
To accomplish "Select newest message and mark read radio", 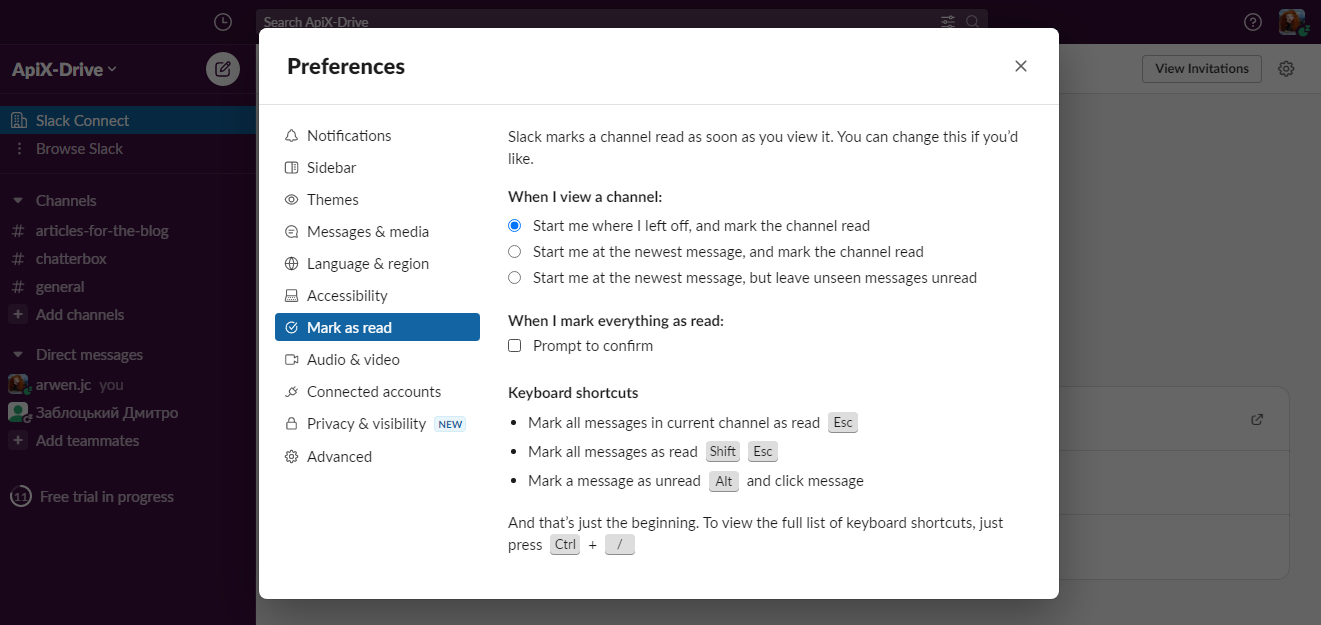I will 515,251.
